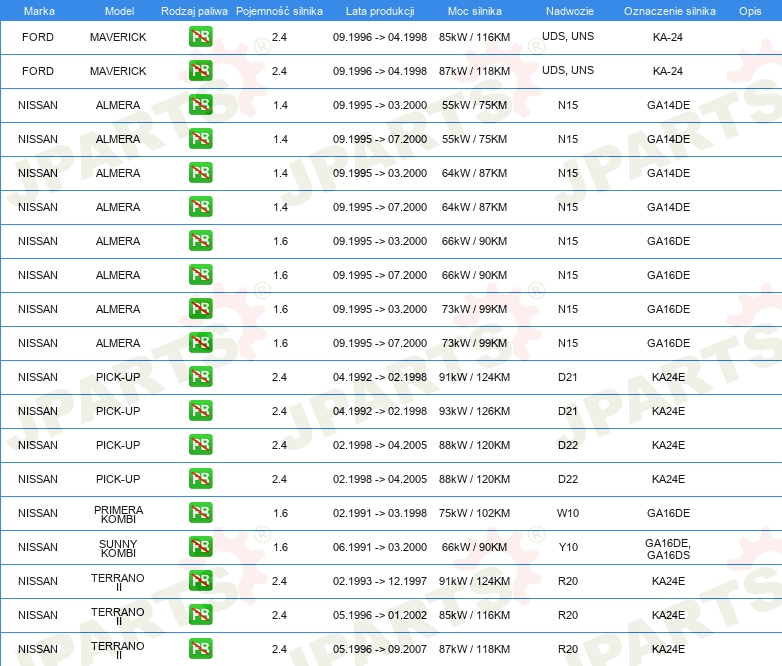Click fuel icon in Almera 73kW 07.2000 row
The image size is (782, 666).
[200, 342]
